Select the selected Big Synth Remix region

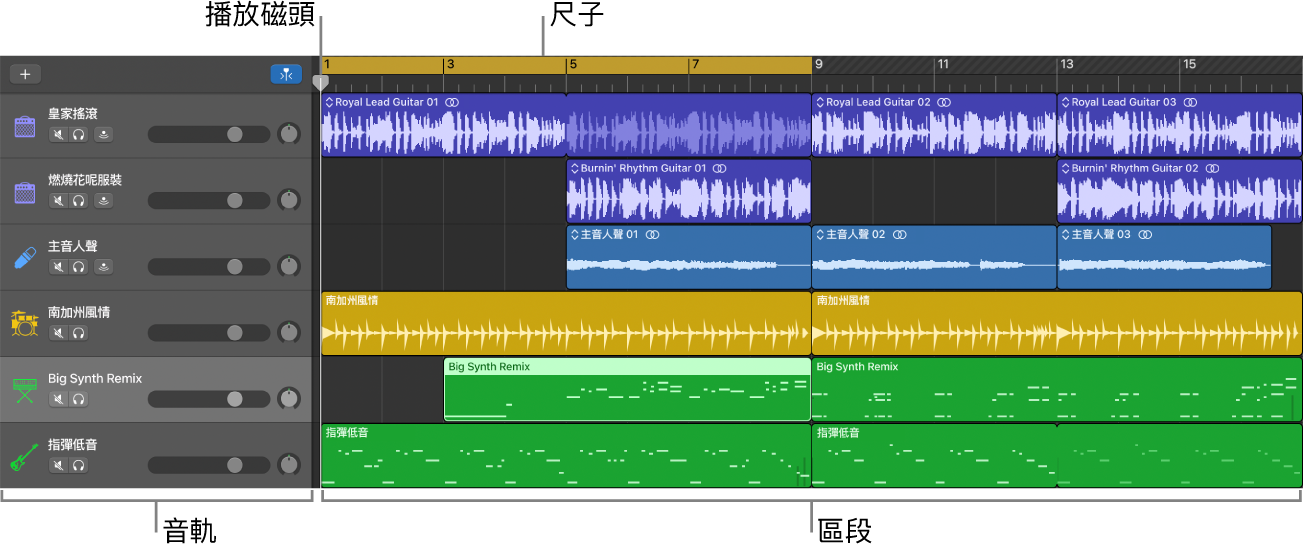(x=626, y=393)
